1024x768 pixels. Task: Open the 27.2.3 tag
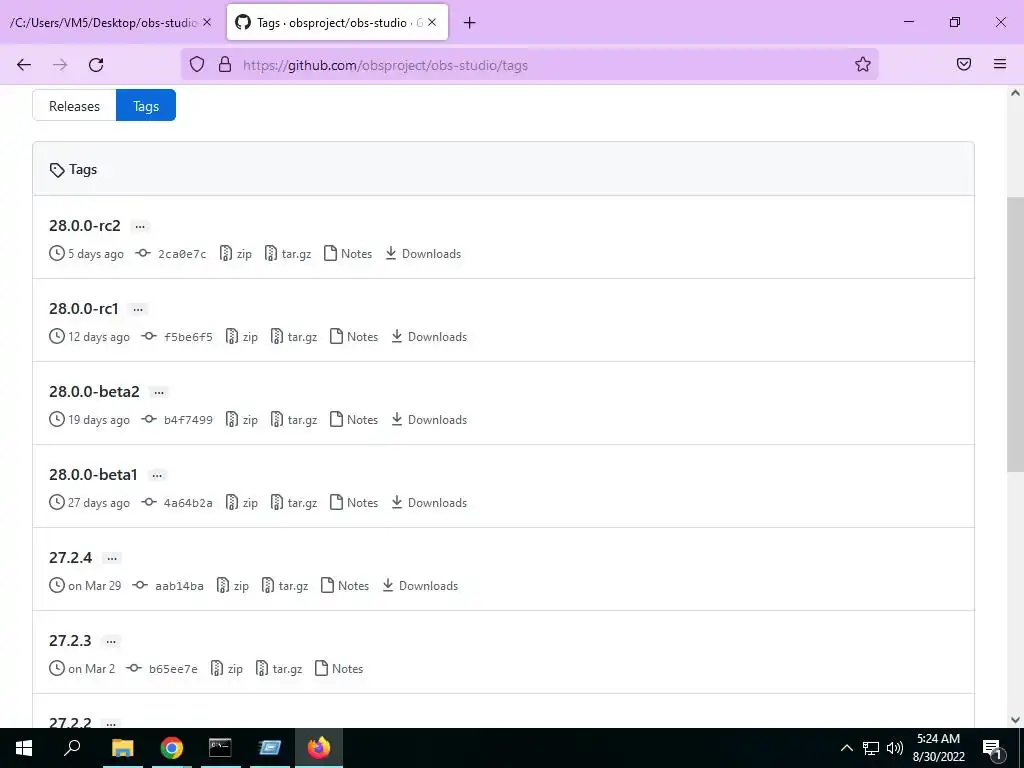point(71,640)
